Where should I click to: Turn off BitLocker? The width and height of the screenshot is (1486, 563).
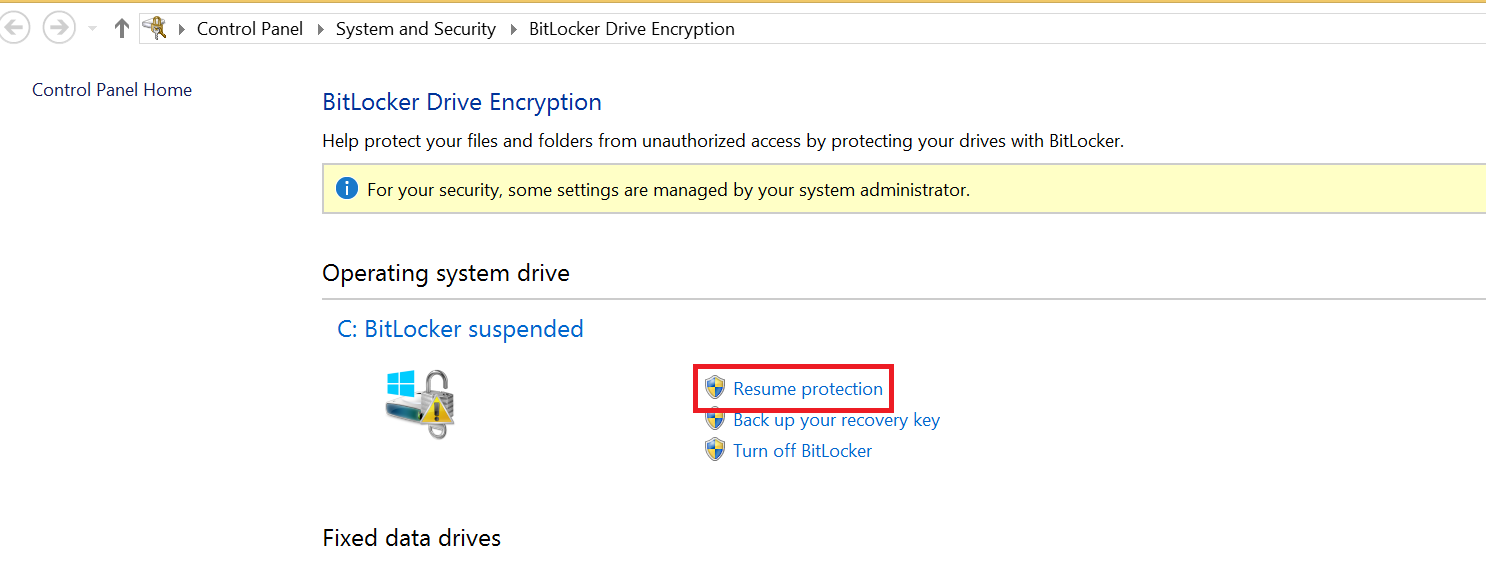[803, 451]
